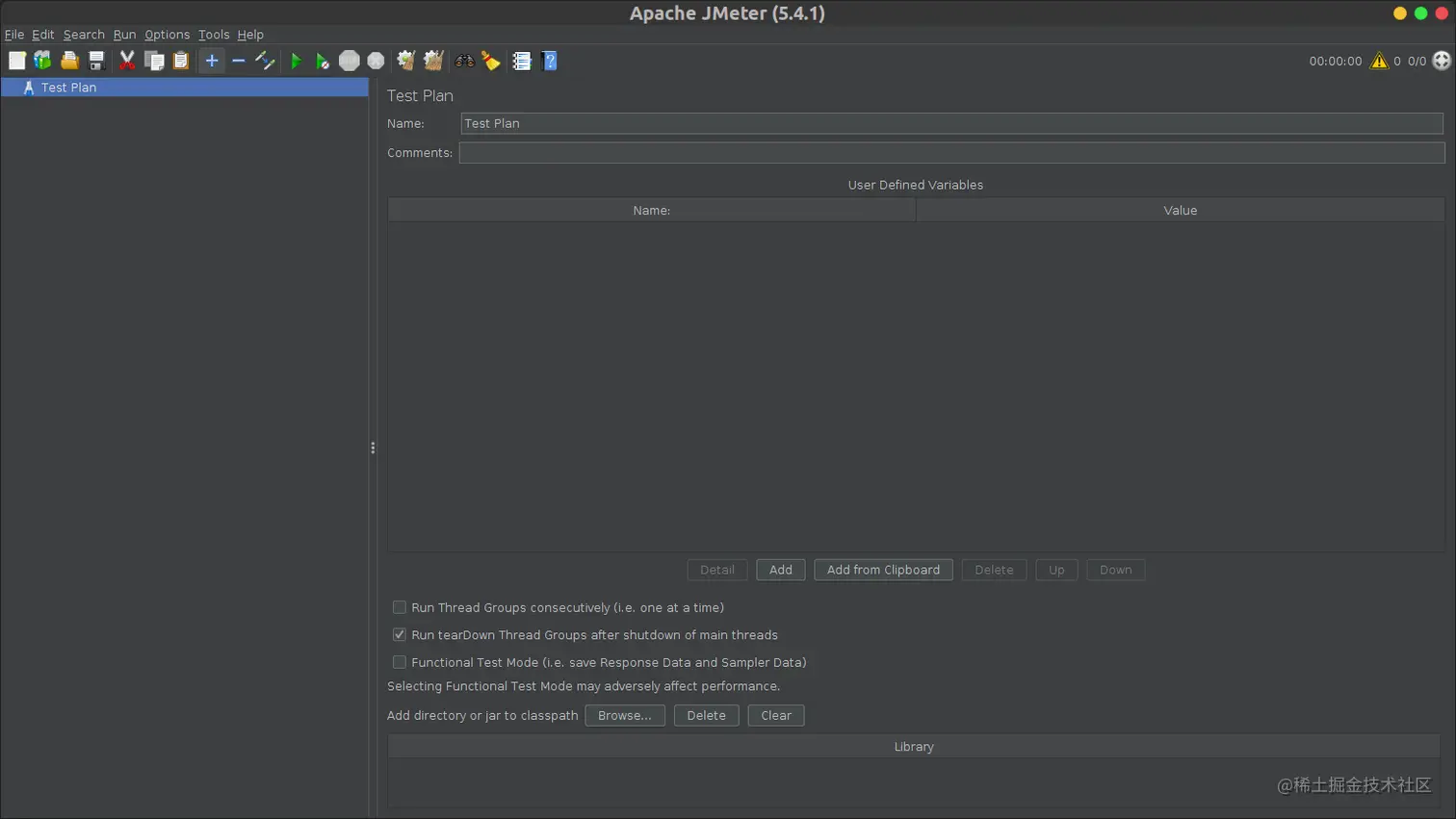
Task: Click the Clear results broom icon
Action: click(406, 61)
